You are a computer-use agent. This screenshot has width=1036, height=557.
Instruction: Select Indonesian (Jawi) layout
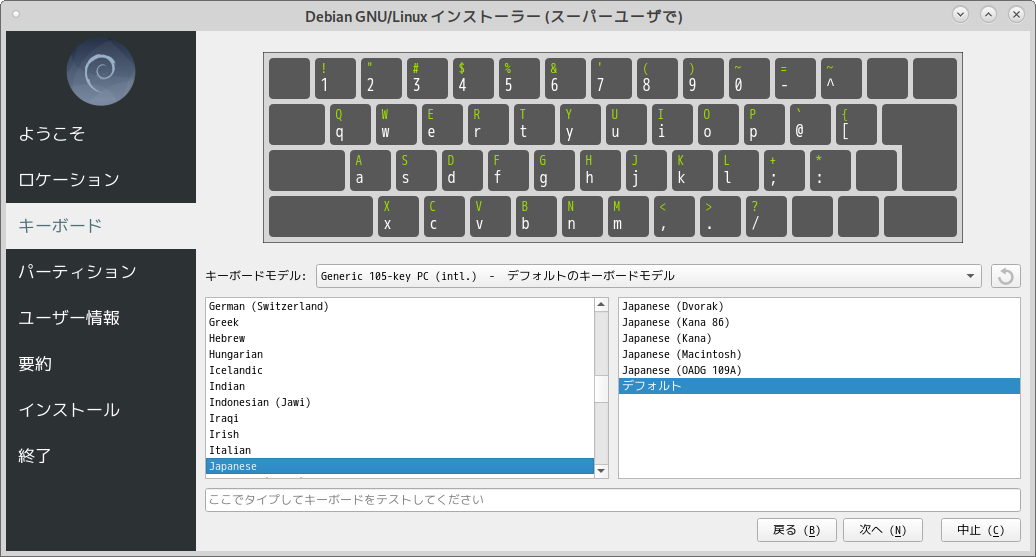point(400,402)
